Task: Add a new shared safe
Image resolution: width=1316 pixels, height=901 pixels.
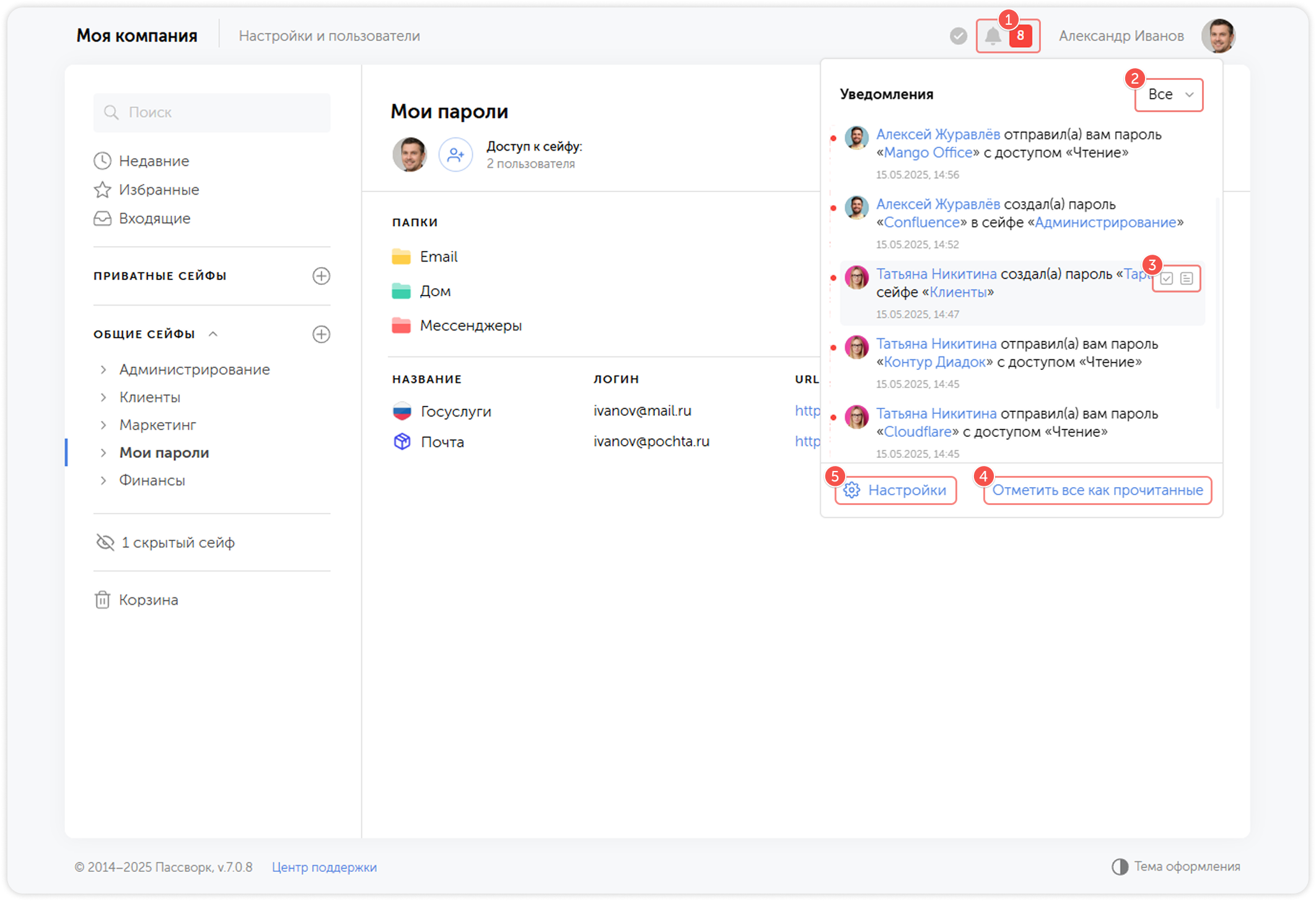Action: [x=321, y=334]
